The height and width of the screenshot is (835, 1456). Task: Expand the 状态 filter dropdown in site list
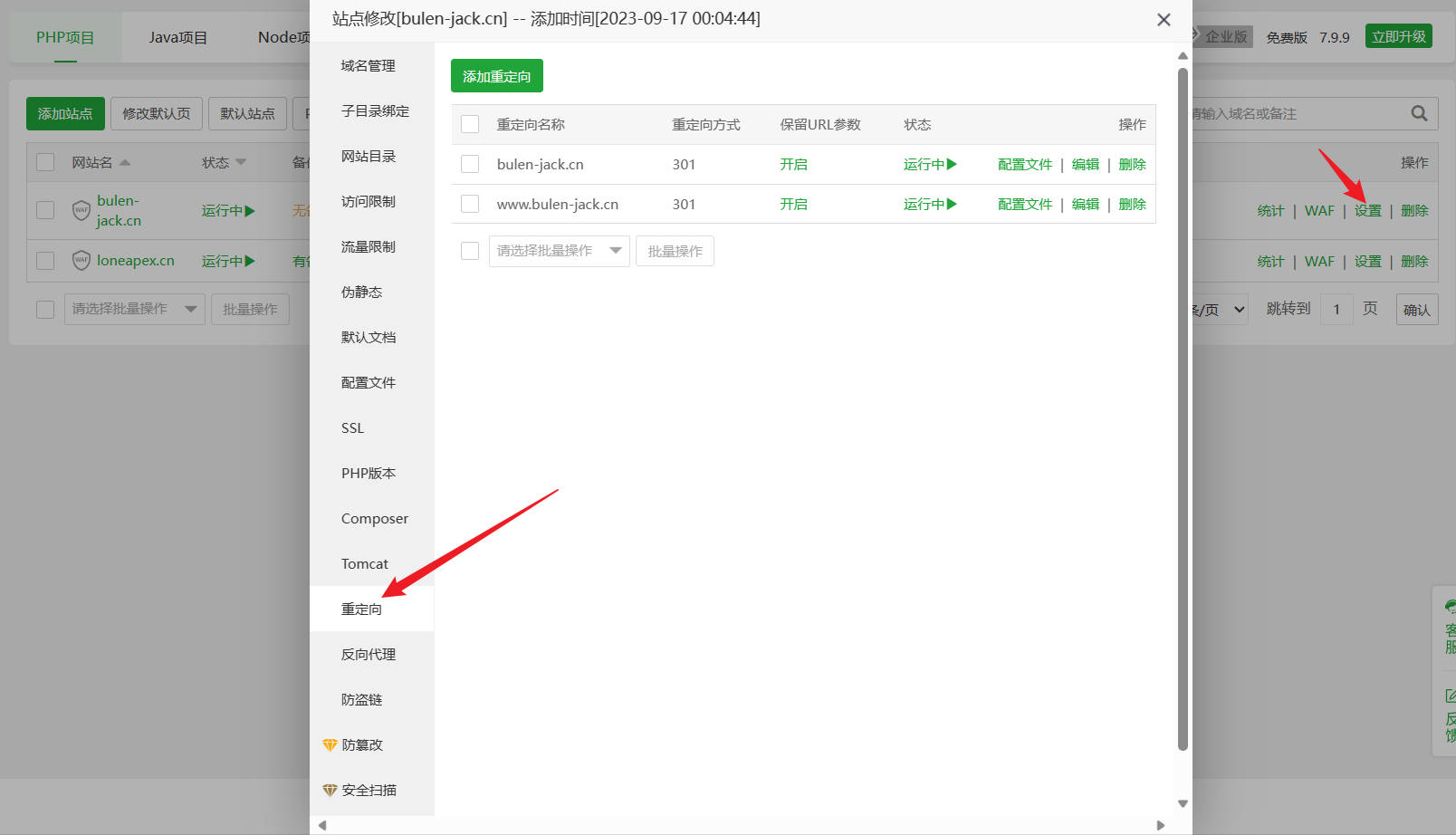tap(241, 163)
